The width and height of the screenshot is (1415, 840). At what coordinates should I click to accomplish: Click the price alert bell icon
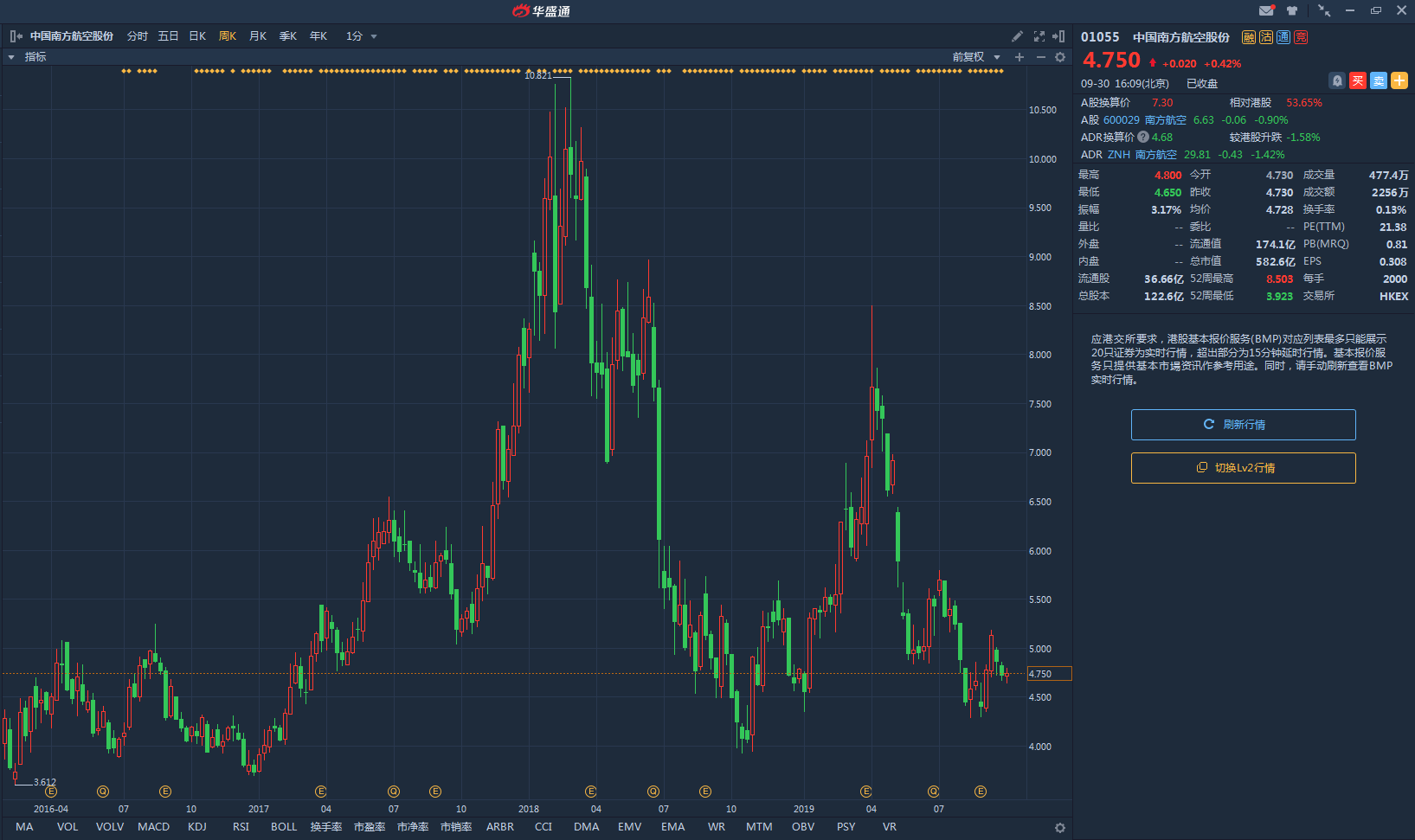tap(1337, 80)
